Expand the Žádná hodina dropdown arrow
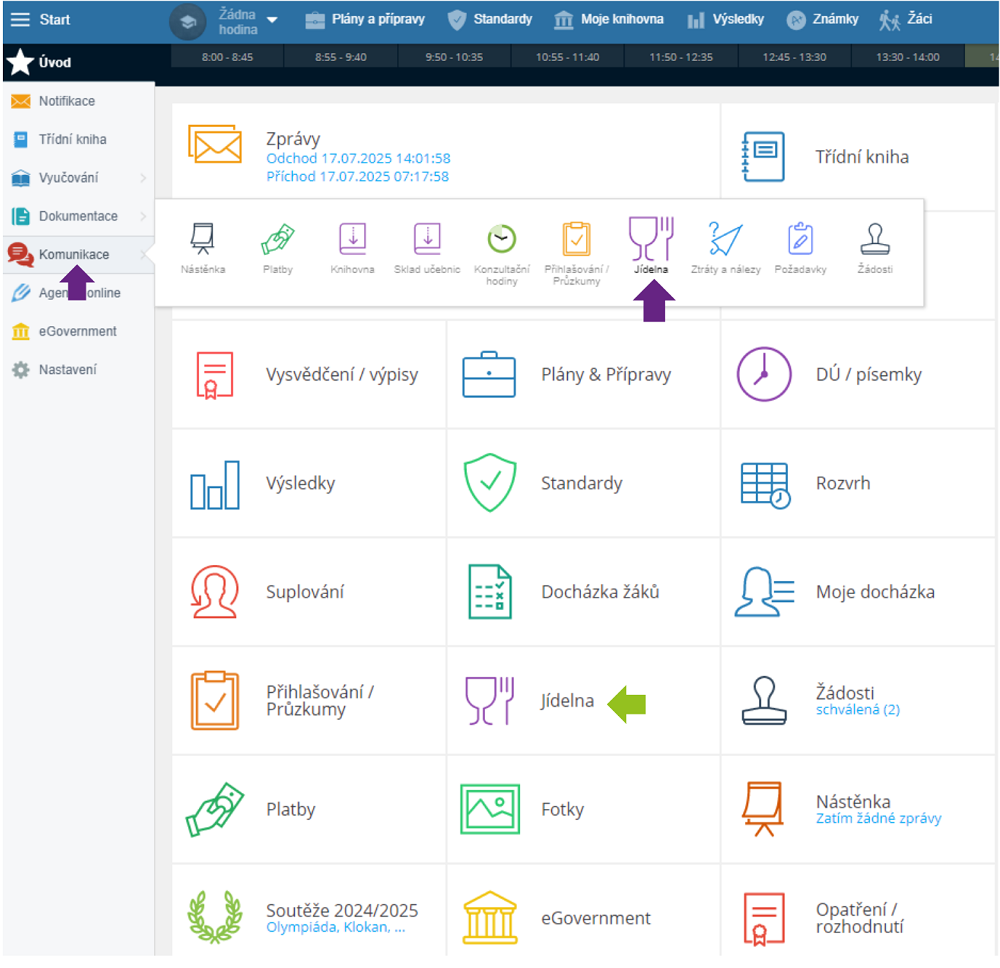 click(272, 20)
